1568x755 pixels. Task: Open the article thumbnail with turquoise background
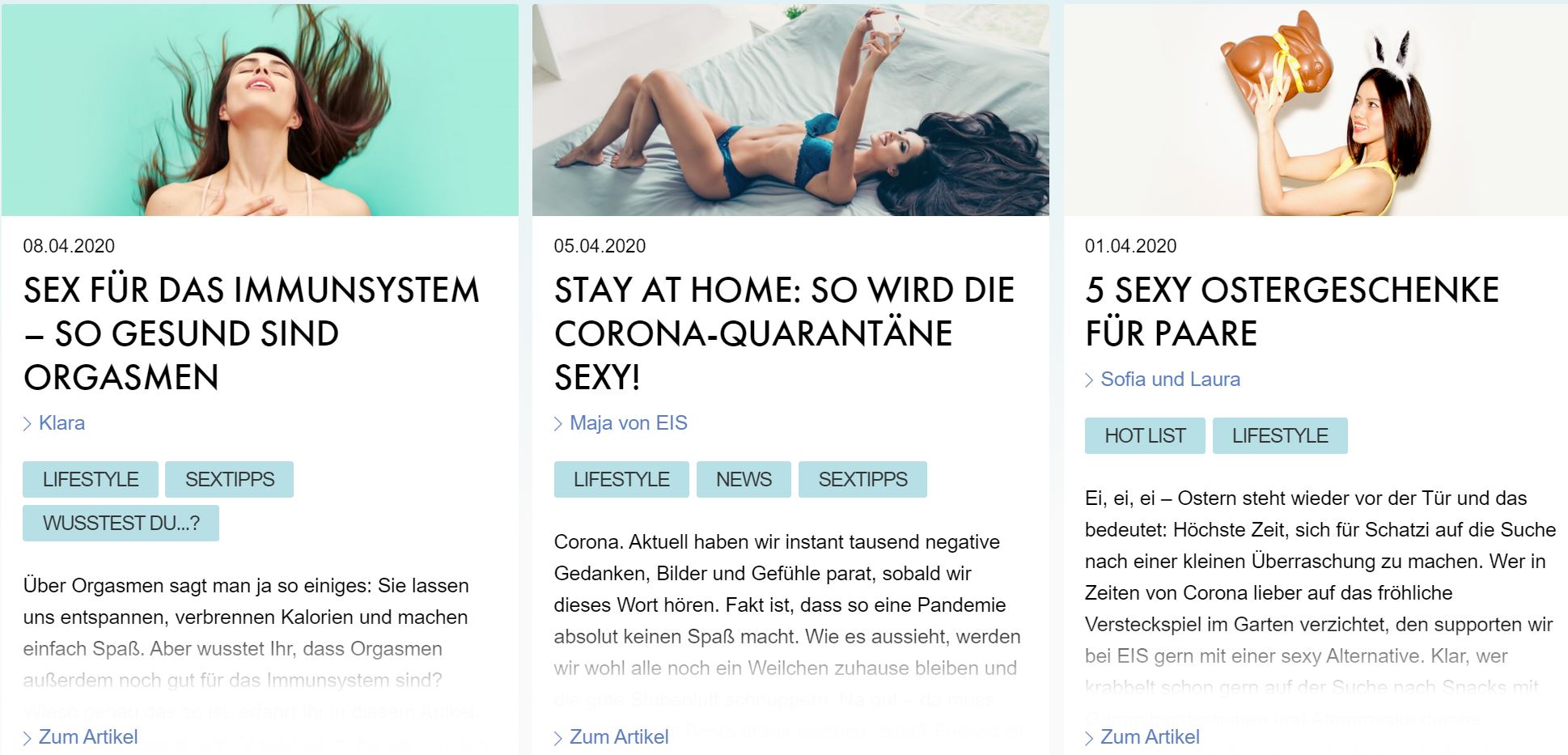click(x=260, y=110)
